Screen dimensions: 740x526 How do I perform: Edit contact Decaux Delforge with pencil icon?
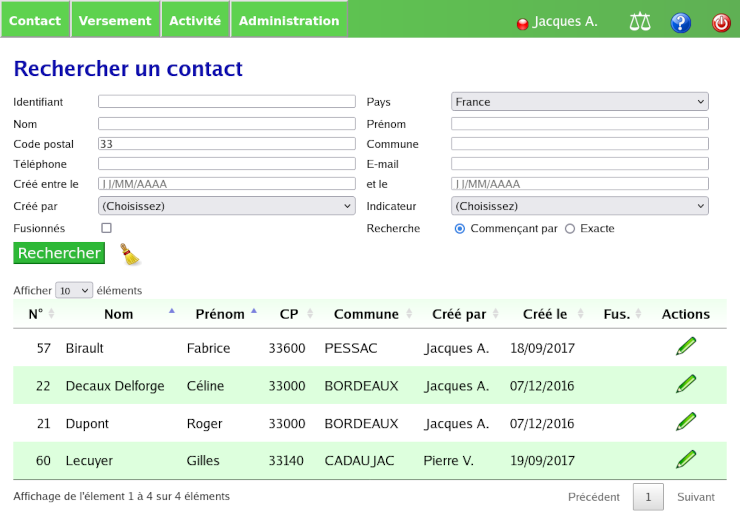[686, 385]
